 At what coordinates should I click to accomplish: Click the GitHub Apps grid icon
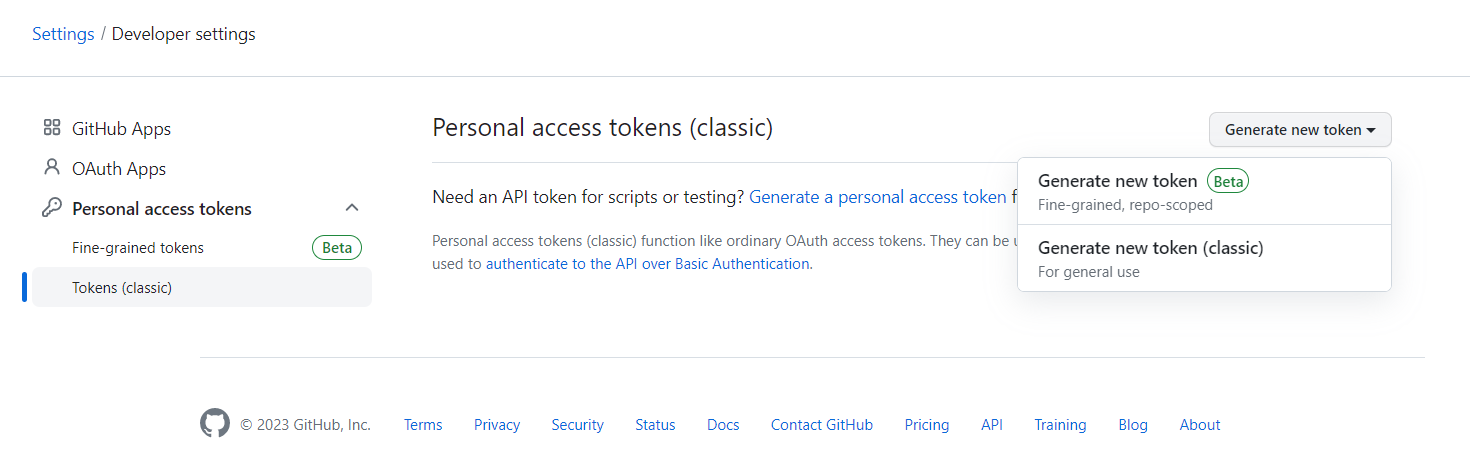pos(52,128)
